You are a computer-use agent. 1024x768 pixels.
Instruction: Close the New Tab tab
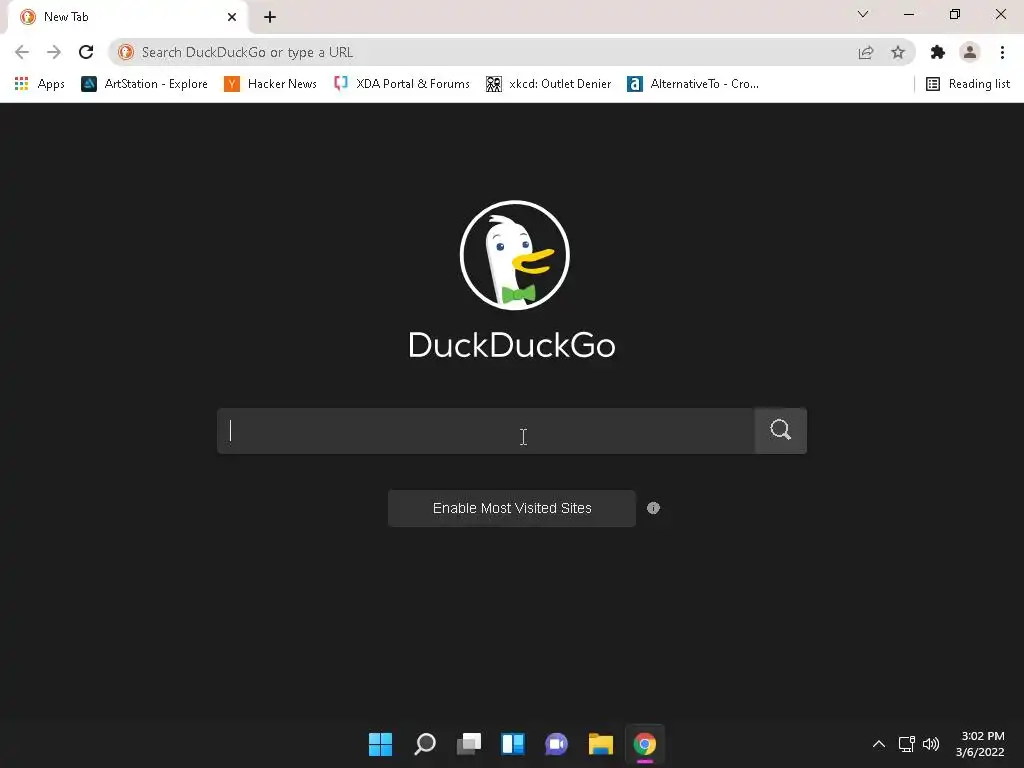(x=232, y=17)
